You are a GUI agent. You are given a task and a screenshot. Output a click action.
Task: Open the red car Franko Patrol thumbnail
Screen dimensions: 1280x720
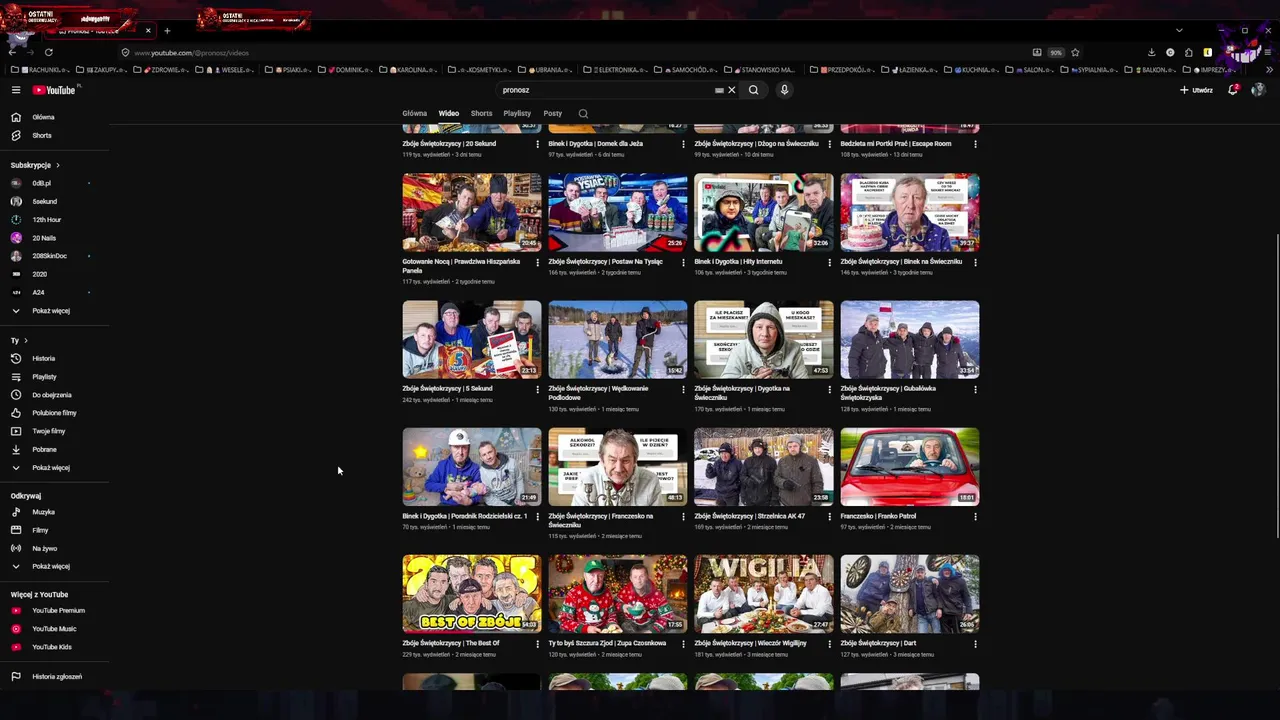pos(910,467)
